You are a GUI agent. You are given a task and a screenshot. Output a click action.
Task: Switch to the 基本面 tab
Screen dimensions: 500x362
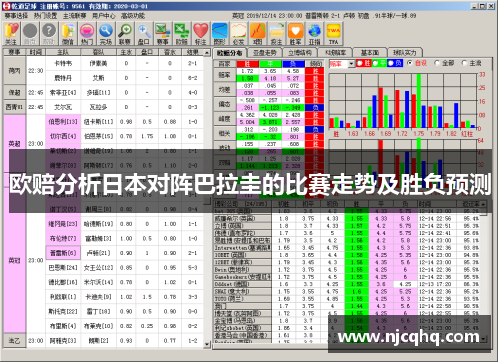[x=370, y=53]
